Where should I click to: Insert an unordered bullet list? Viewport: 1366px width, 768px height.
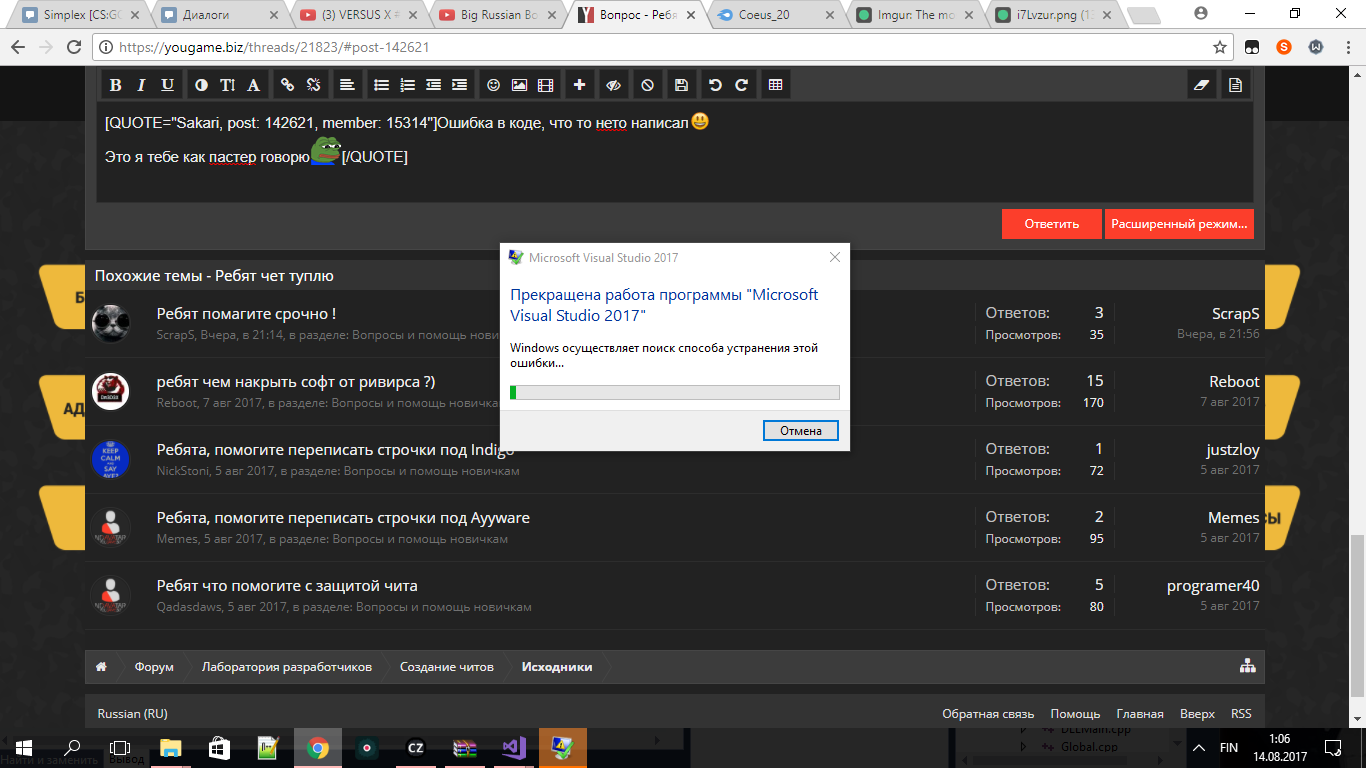click(x=381, y=85)
